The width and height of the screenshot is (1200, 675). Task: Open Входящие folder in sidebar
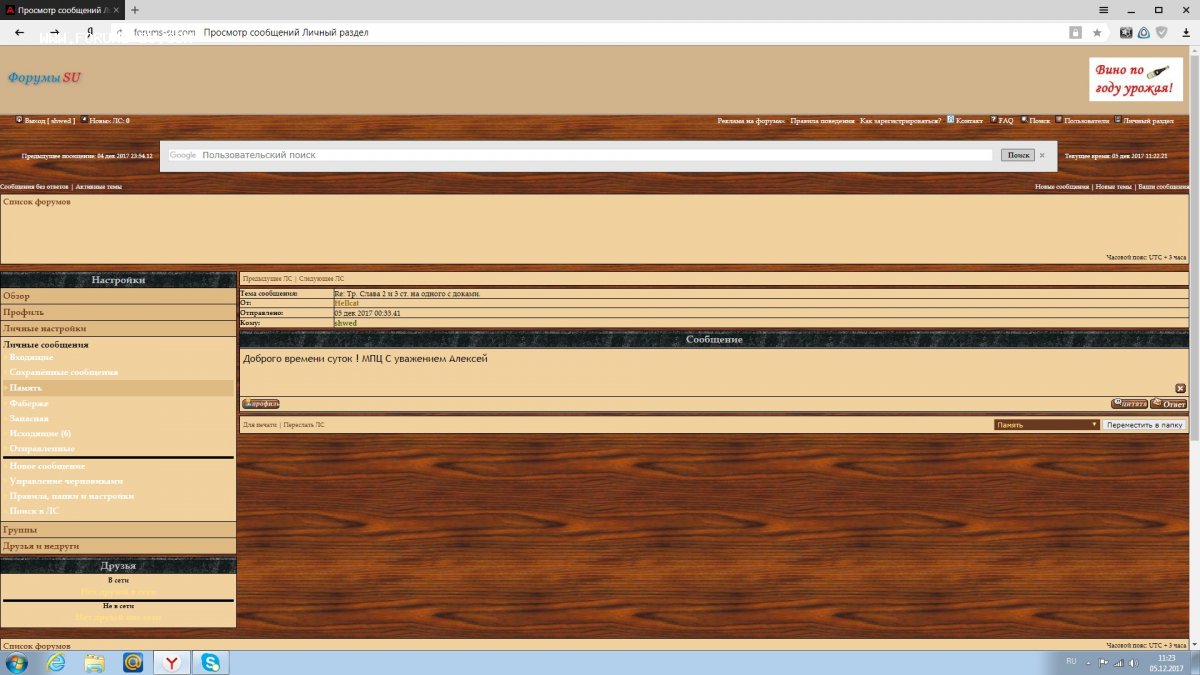pyautogui.click(x=31, y=357)
